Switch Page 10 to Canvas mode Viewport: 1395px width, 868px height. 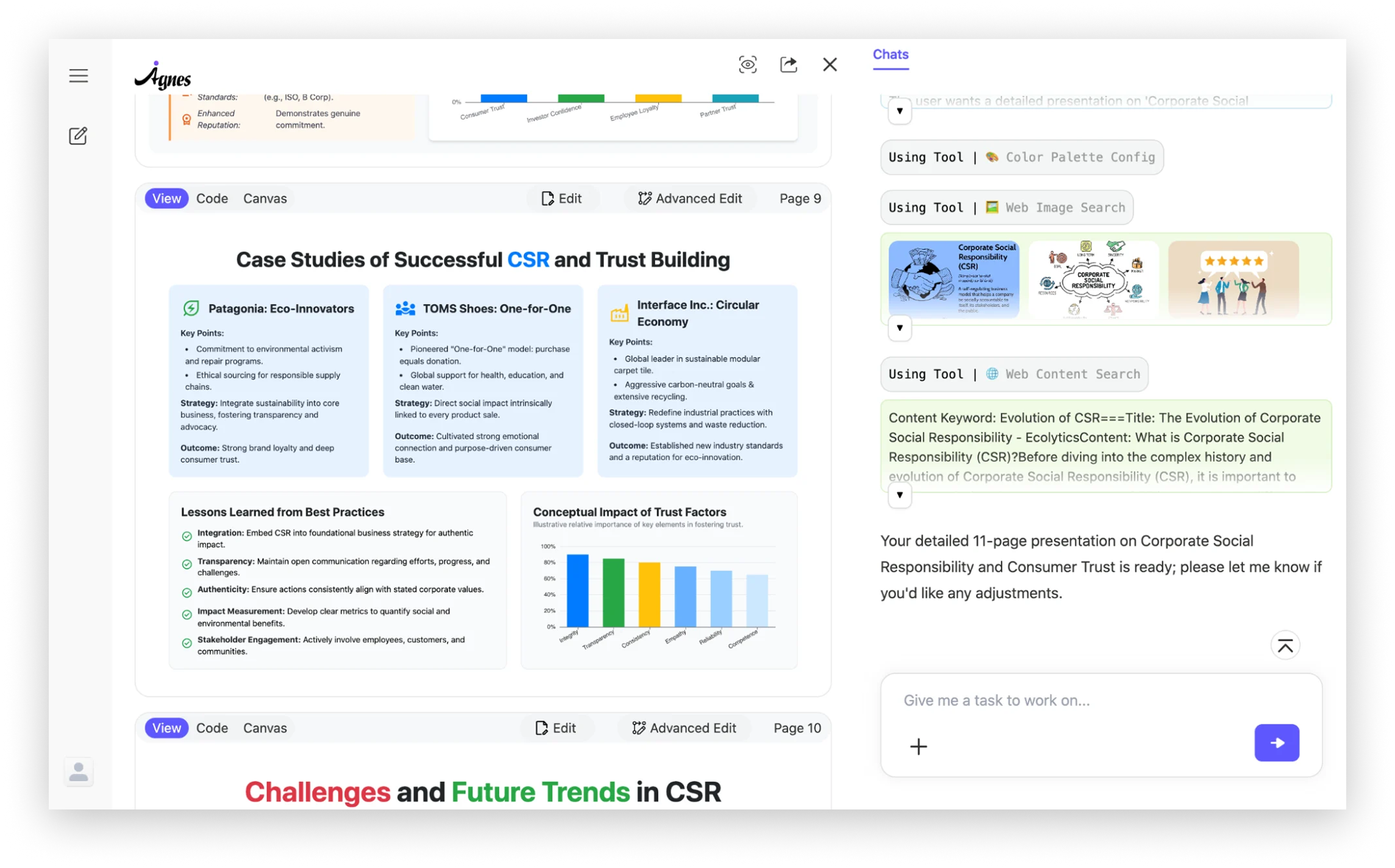[x=265, y=728]
